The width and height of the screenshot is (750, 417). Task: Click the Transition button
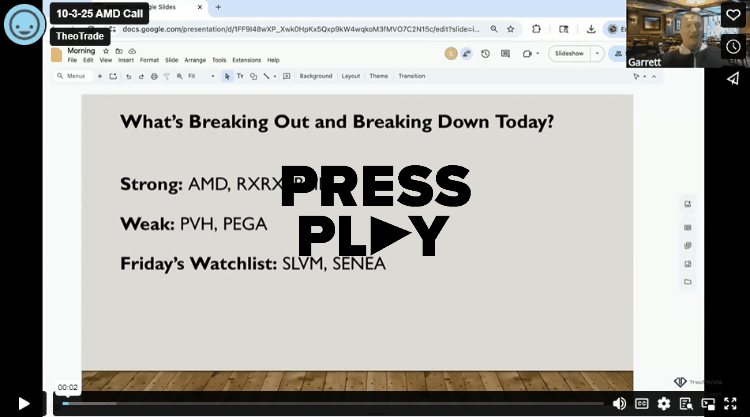tap(412, 76)
